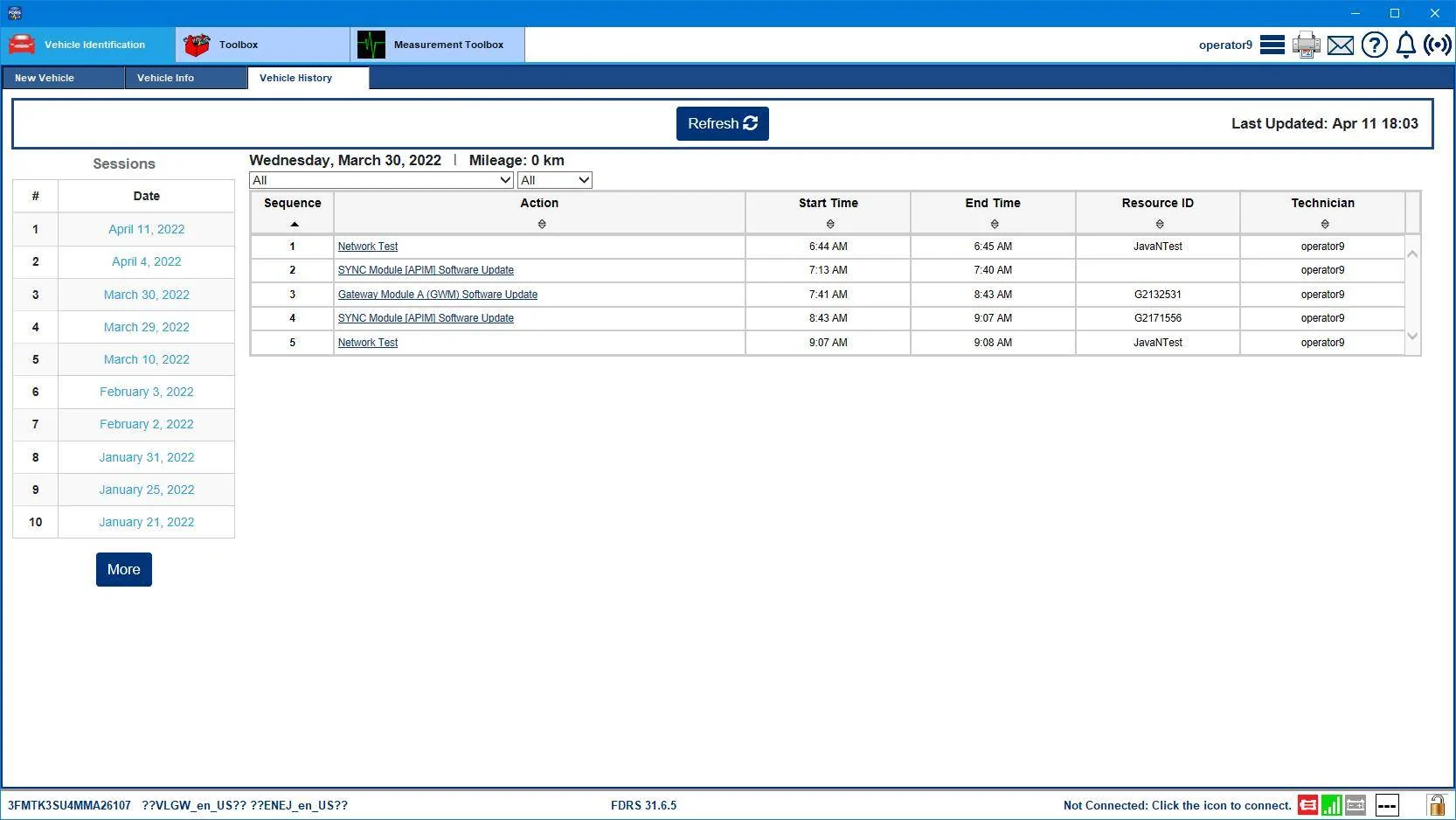The image size is (1456, 820).
Task: Click the table scrollbar up arrow
Action: [1412, 254]
